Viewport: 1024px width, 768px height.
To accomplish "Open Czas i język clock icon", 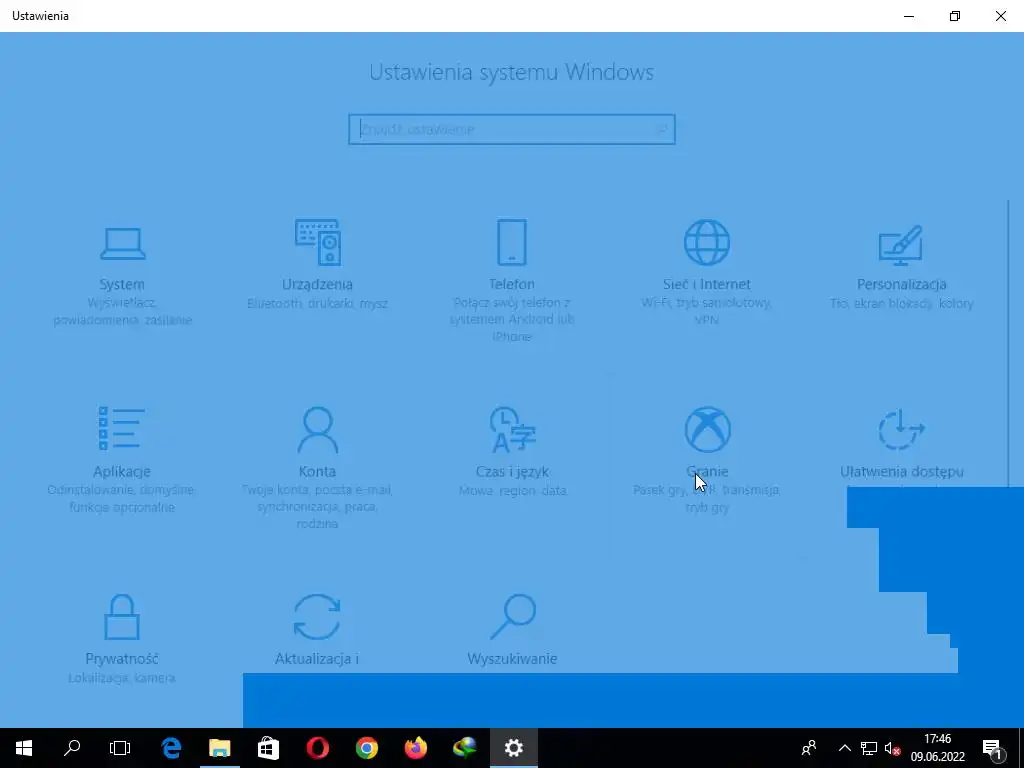I will (513, 430).
